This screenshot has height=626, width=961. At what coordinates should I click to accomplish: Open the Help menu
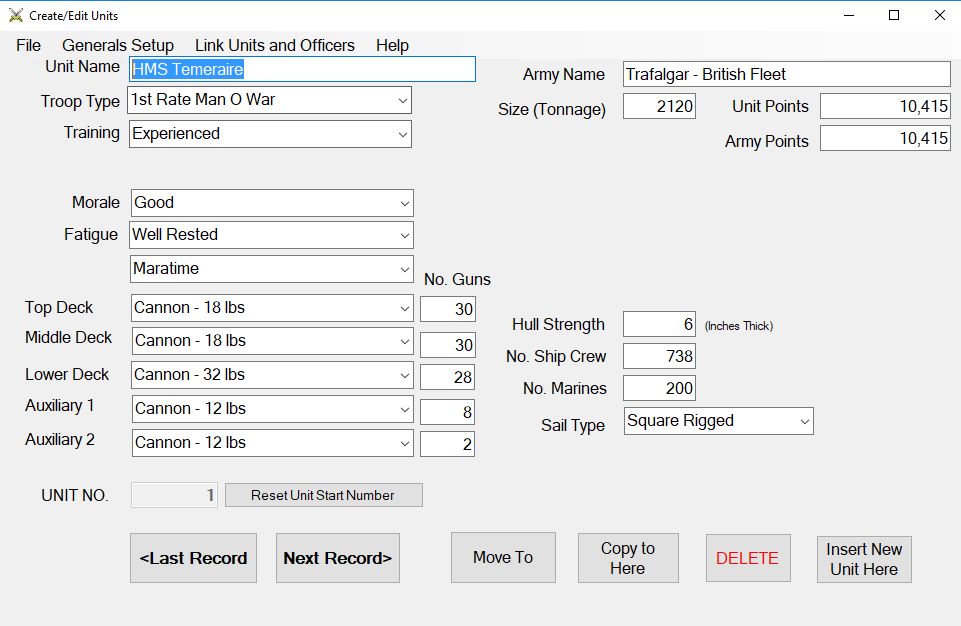click(x=392, y=45)
